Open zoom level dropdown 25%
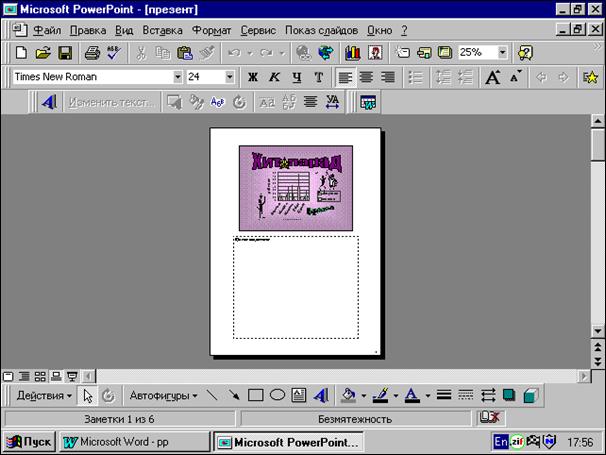Screen dimensions: 606x455 tap(502, 52)
